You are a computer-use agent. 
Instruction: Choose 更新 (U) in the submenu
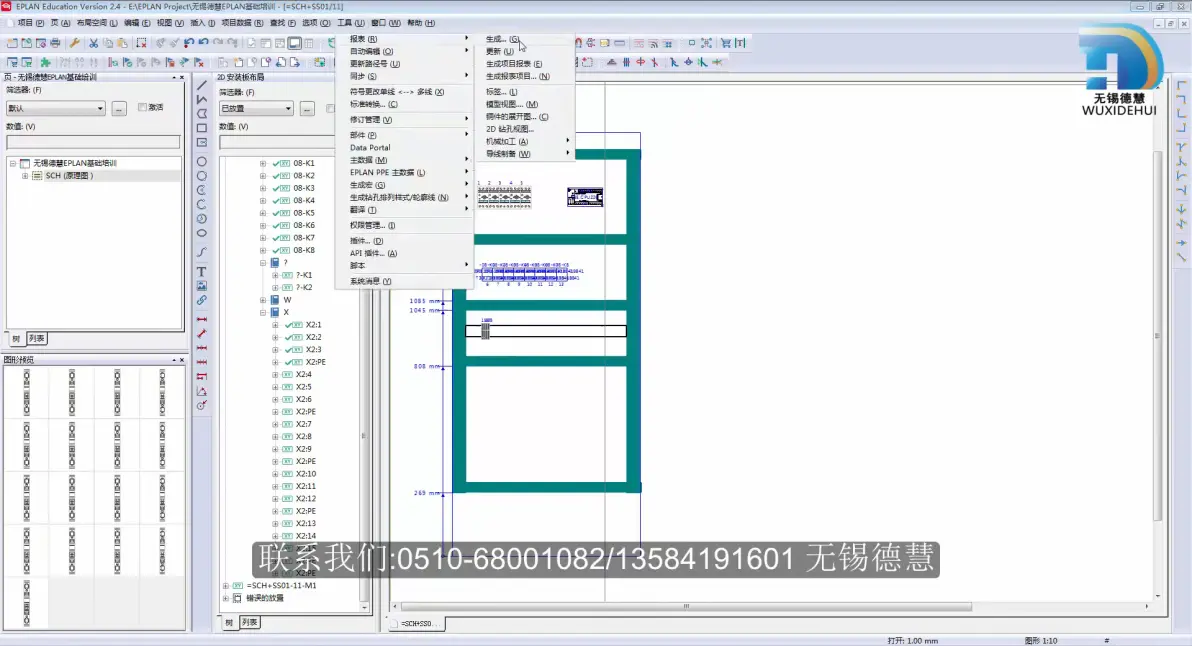tap(499, 52)
